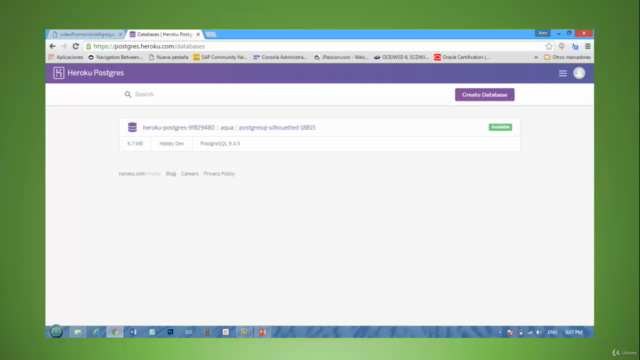Click the ENG language indicator in tray
The height and width of the screenshot is (360, 640).
pos(552,332)
